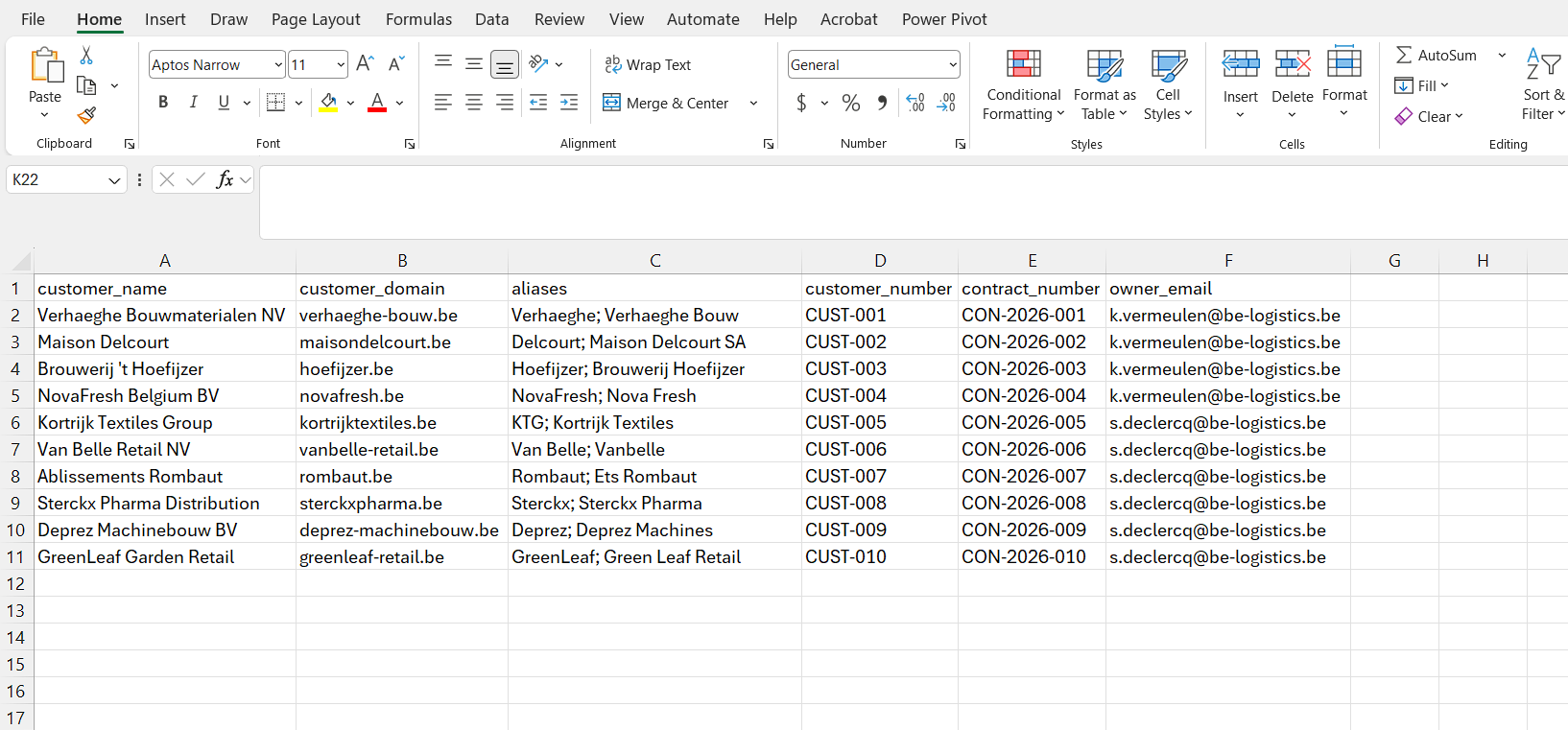Switch to the Power Pivot tab

point(944,19)
